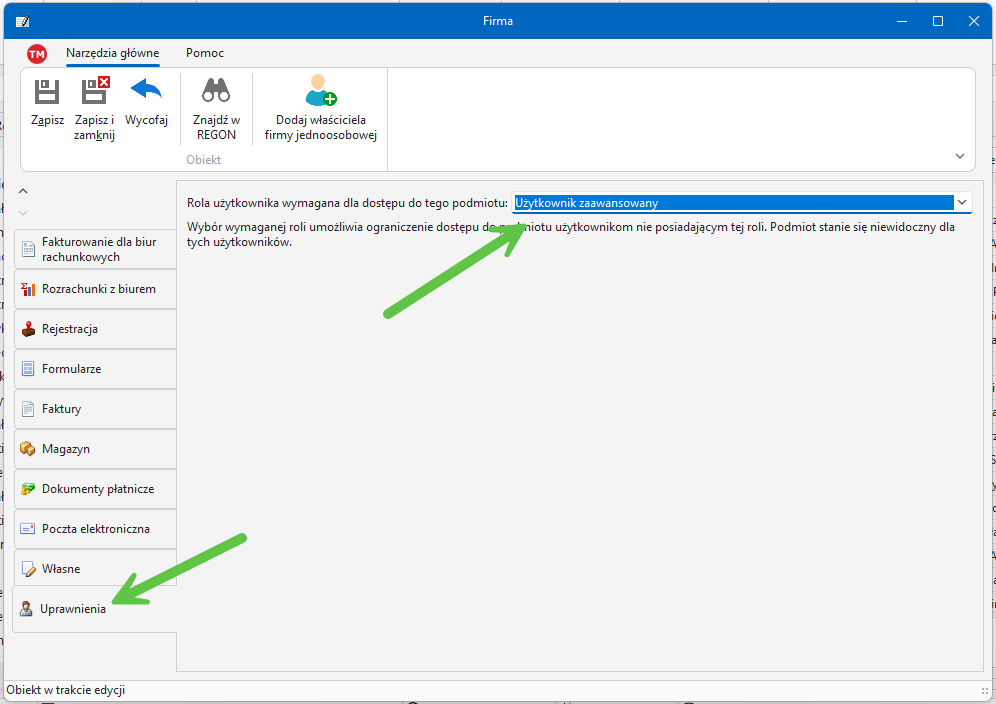
Task: Click Zapisz i zamknij icon
Action: point(94,93)
